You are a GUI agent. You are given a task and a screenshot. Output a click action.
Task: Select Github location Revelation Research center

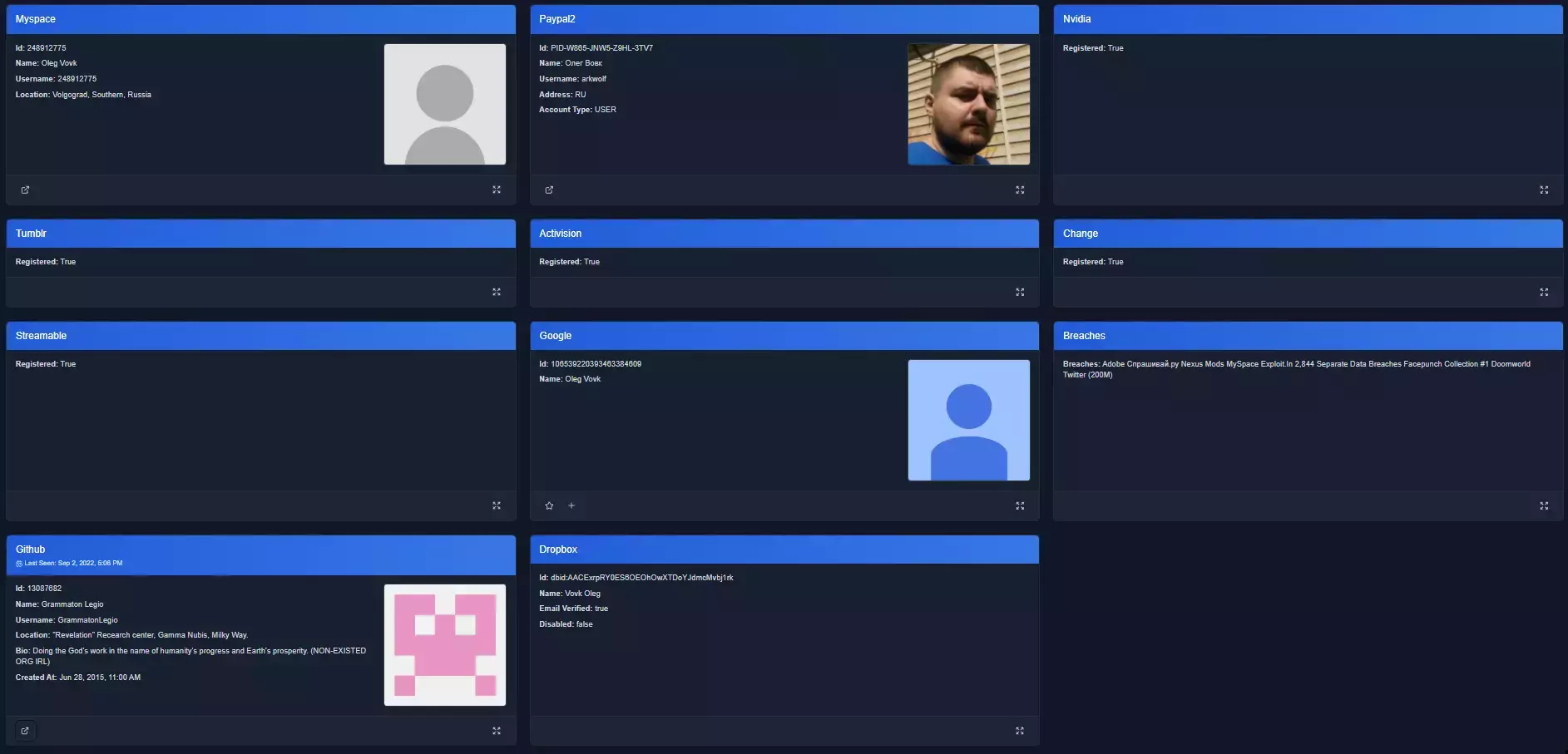131,635
